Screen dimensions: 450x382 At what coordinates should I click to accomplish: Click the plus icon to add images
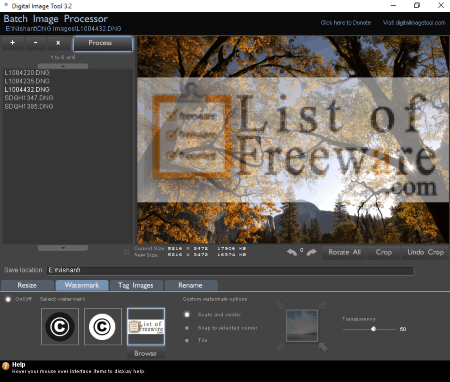click(13, 43)
